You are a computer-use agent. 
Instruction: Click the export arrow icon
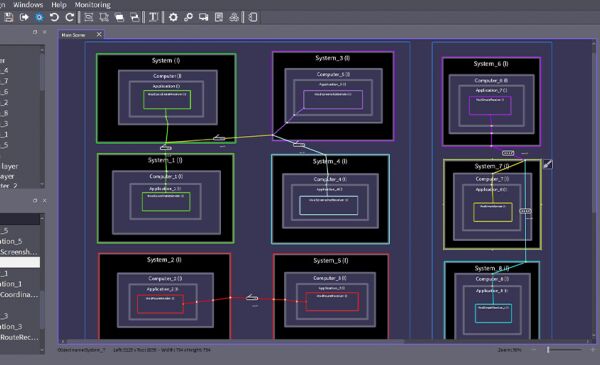click(x=24, y=17)
